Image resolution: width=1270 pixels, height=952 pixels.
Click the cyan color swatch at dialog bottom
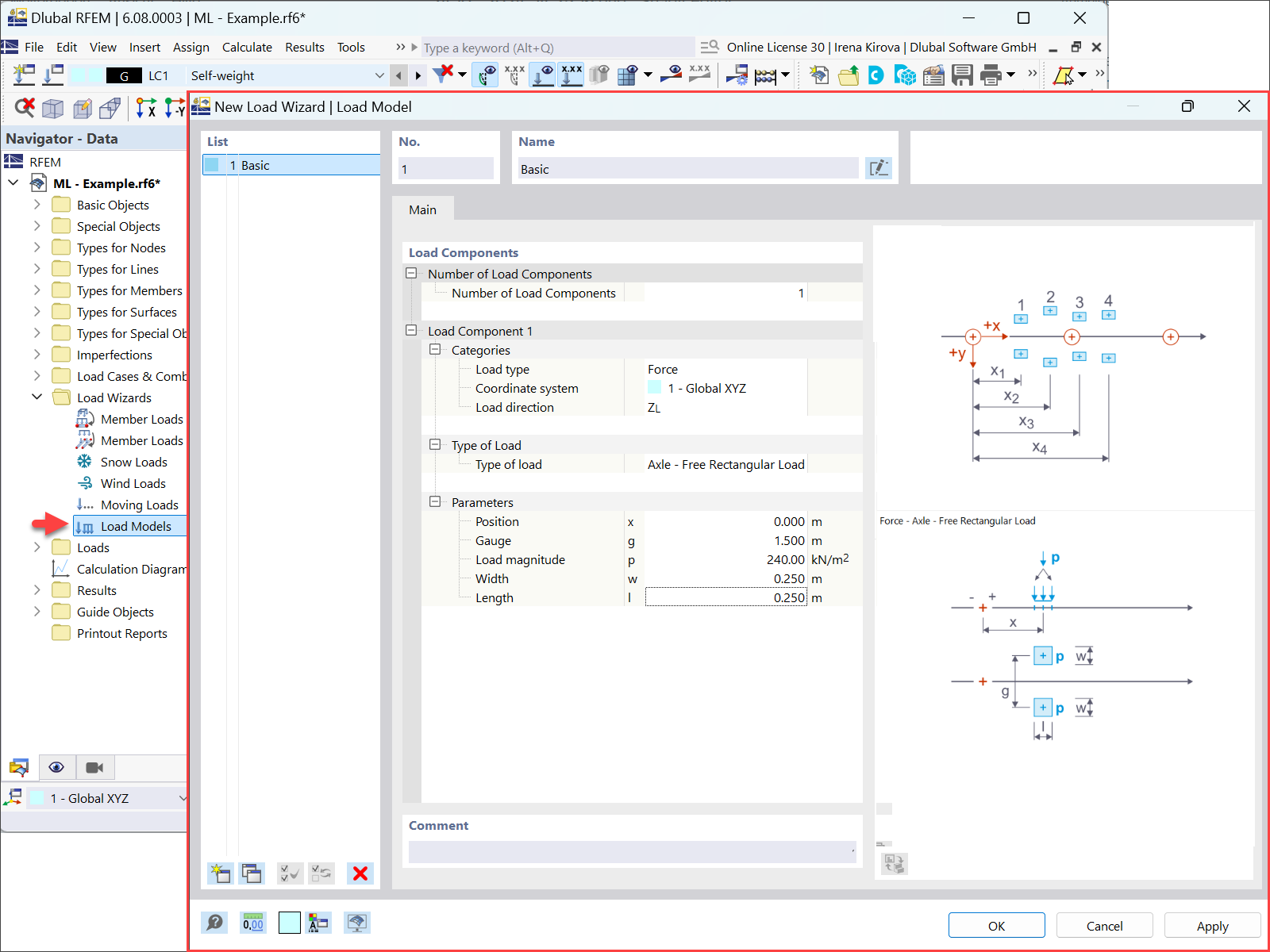click(x=290, y=923)
